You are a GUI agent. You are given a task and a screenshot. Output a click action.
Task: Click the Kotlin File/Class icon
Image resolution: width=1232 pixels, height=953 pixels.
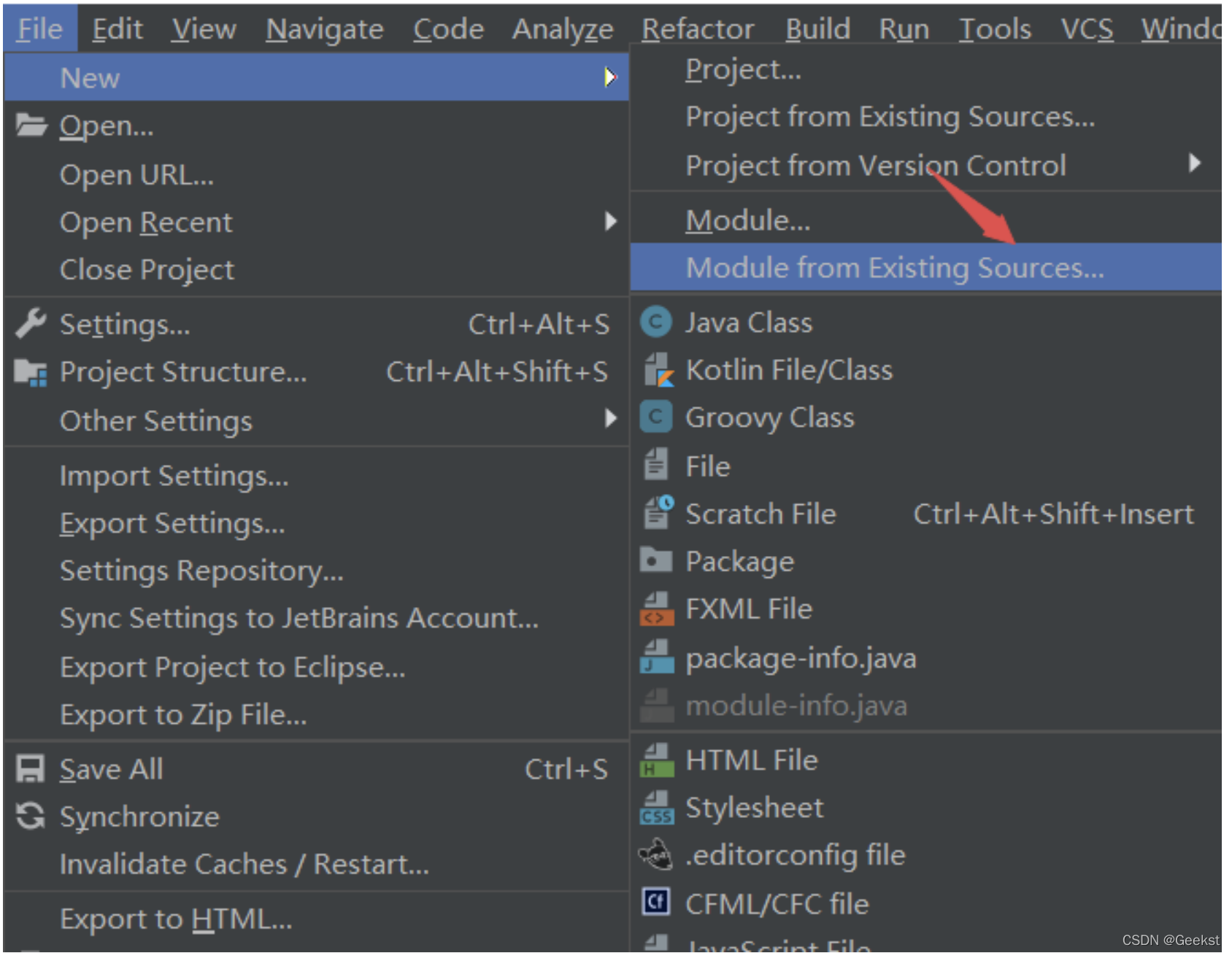(658, 370)
